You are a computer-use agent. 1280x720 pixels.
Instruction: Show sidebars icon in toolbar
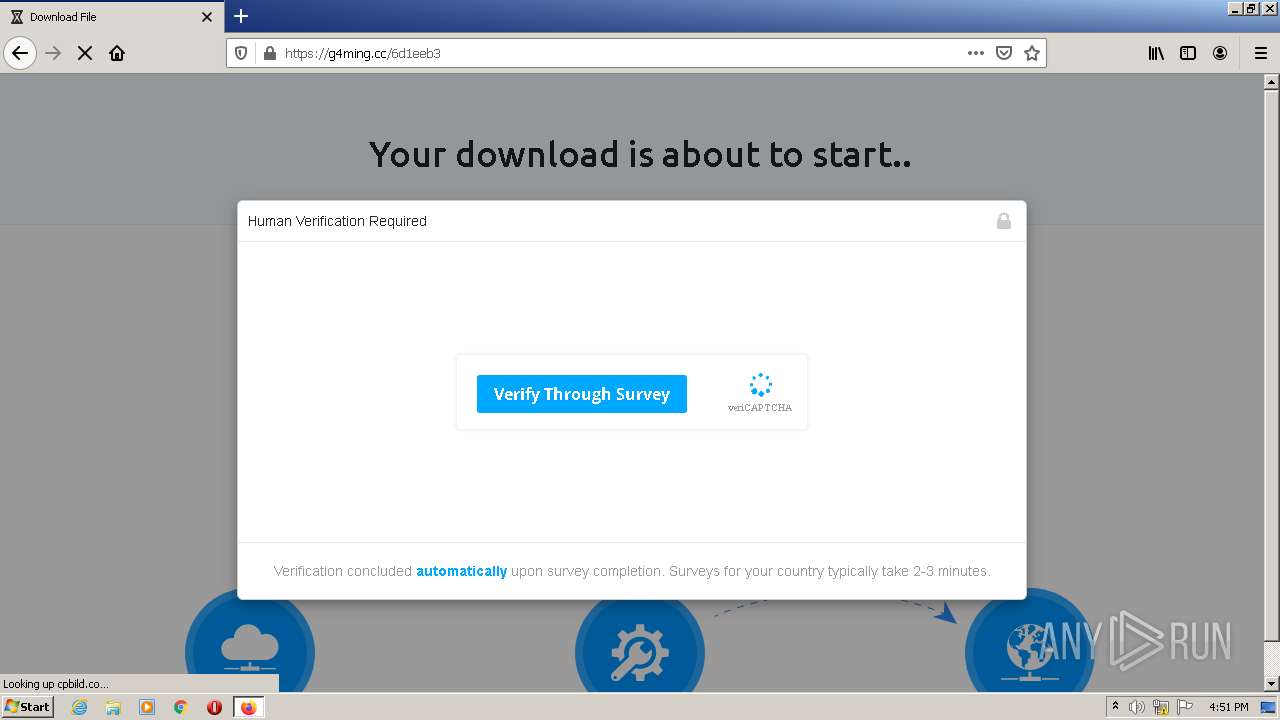(1188, 53)
